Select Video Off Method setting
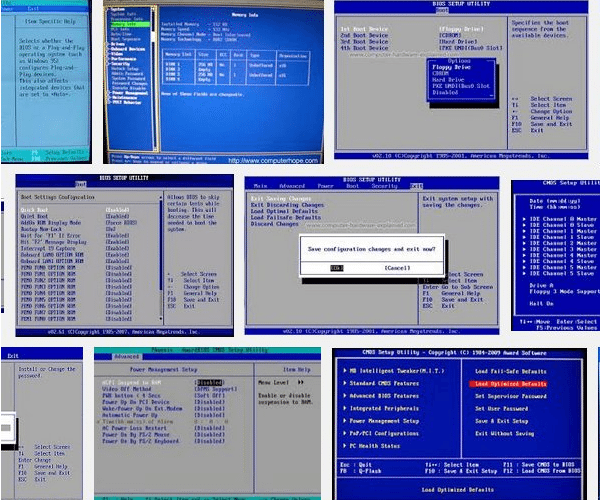Viewport: 600px width, 500px height. pyautogui.click(x=126, y=389)
